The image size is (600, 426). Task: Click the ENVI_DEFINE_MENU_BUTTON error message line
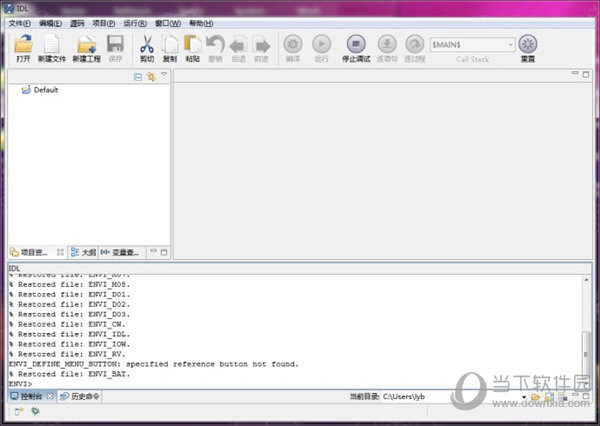[154, 364]
